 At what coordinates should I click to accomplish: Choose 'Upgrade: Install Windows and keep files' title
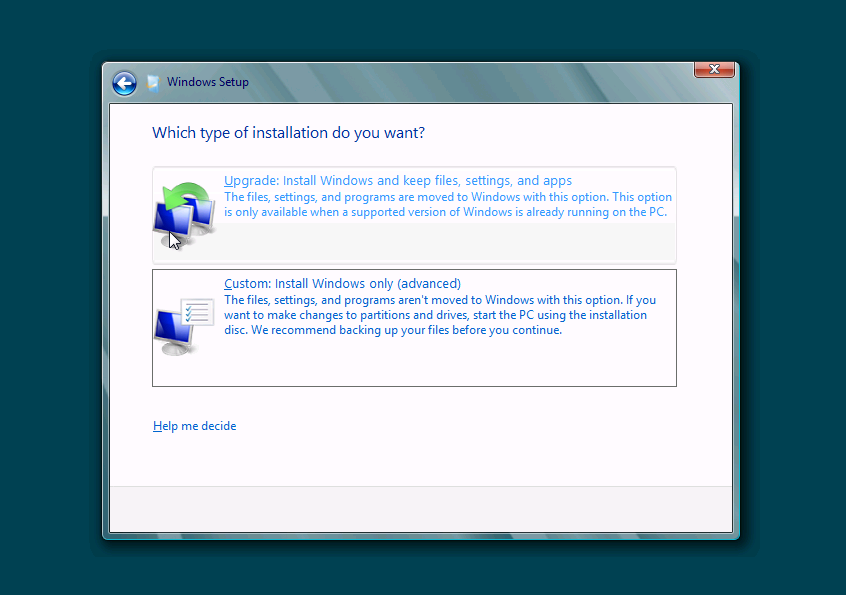[x=398, y=181]
